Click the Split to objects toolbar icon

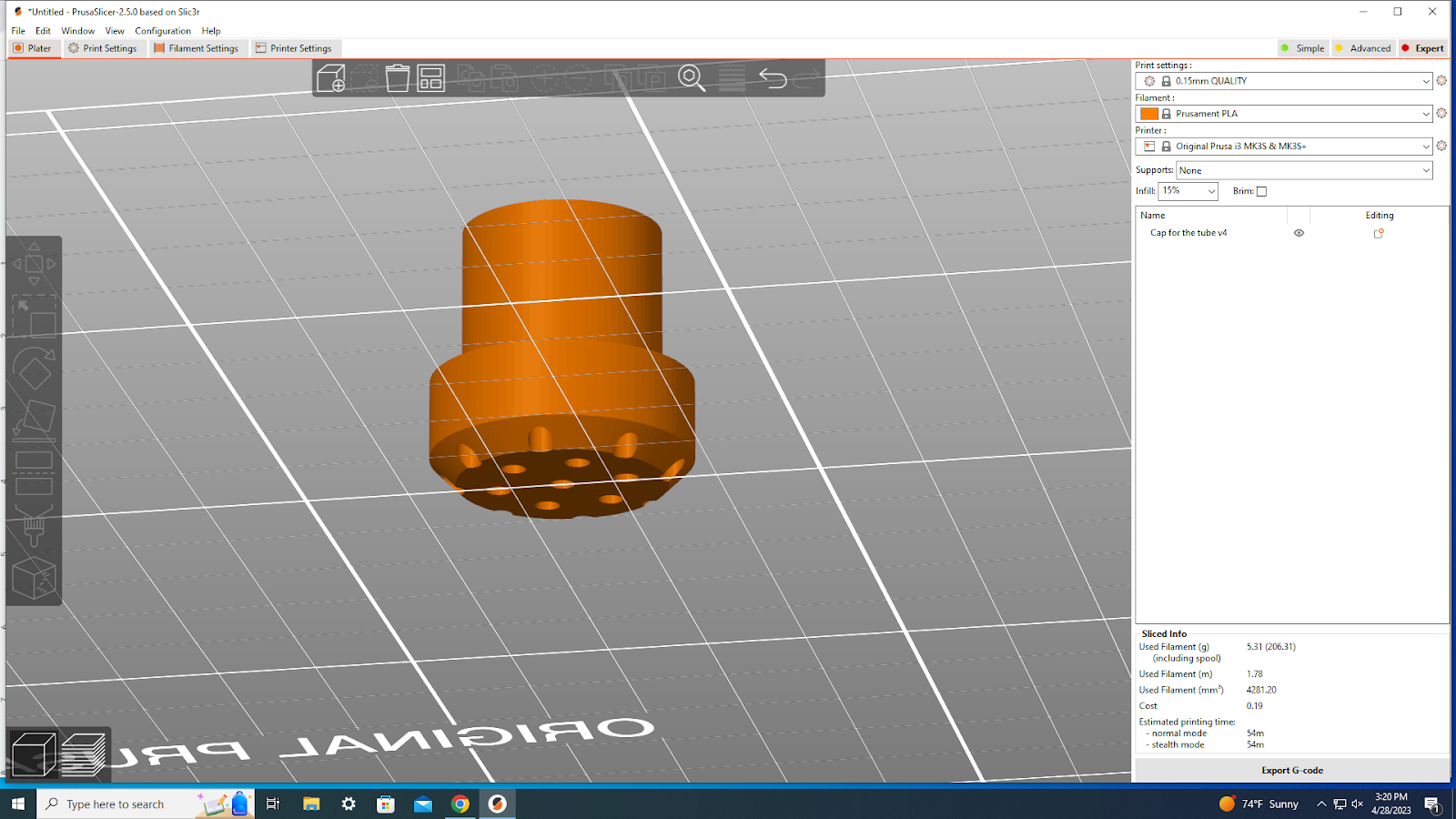(618, 78)
